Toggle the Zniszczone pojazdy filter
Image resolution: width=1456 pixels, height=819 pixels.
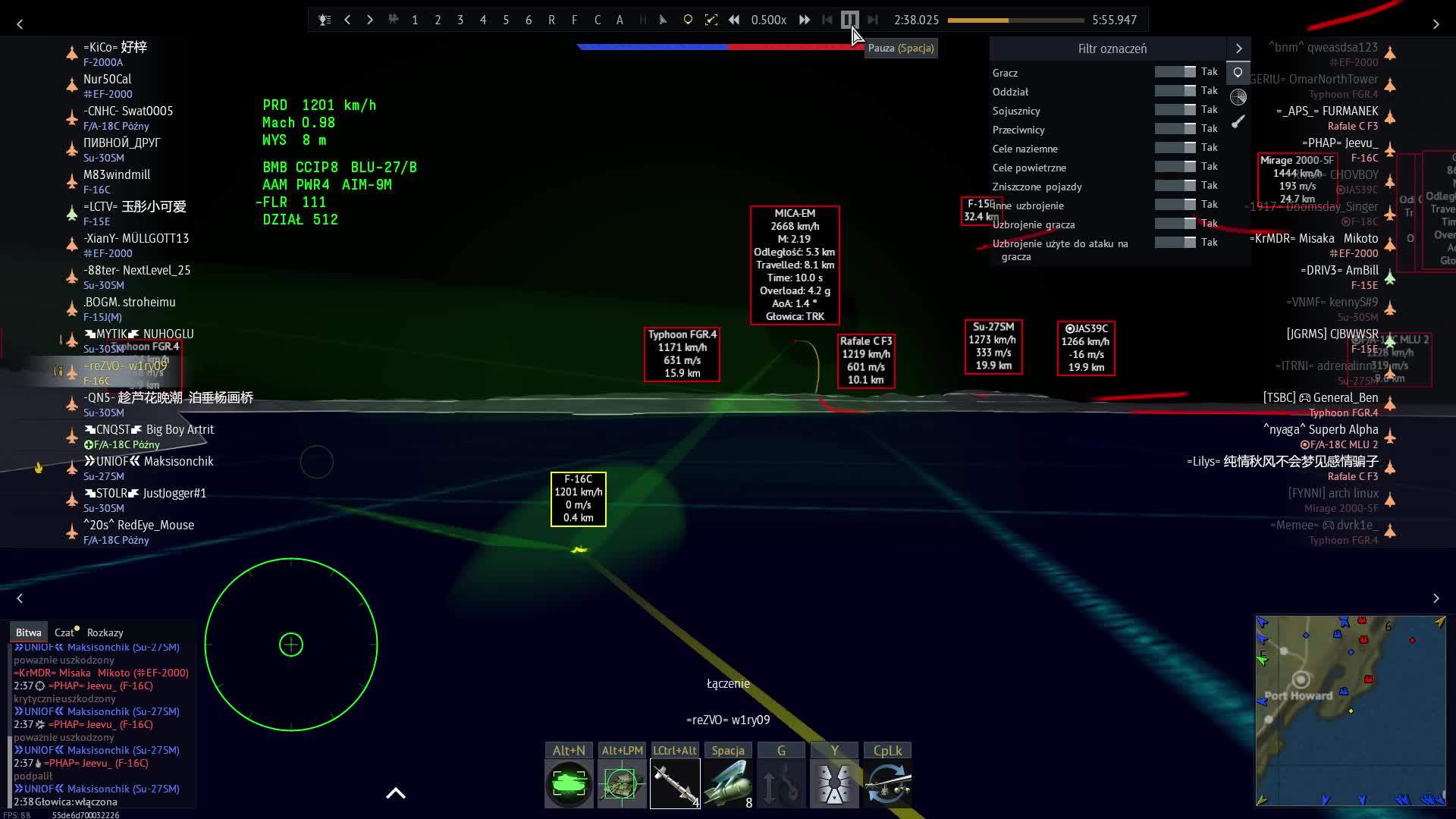[x=1175, y=186]
